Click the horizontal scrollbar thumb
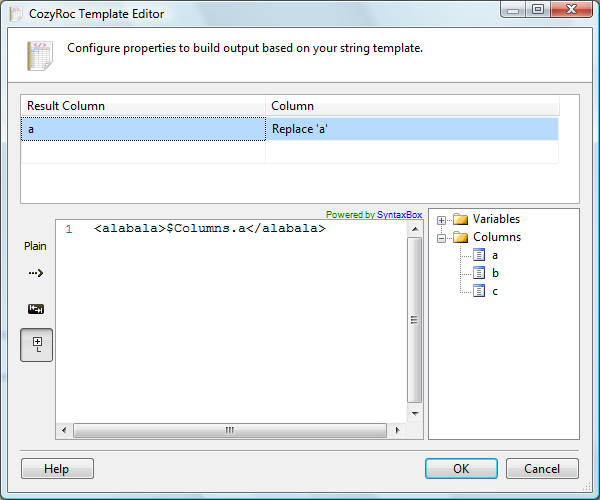This screenshot has height=500, width=600. coord(230,430)
